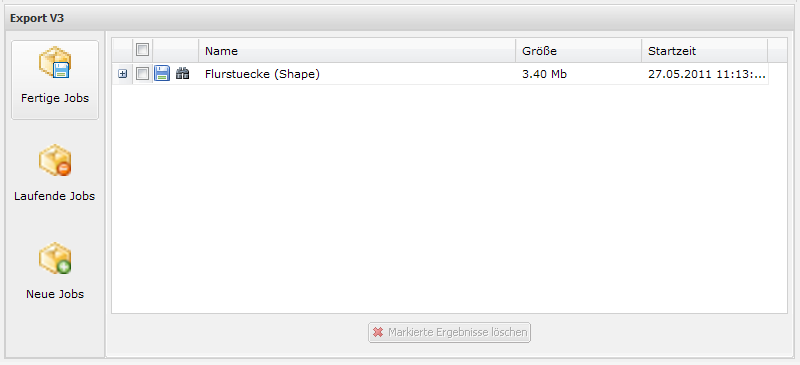This screenshot has width=800, height=365.
Task: Expand the Flurstuecke (Shape) row details
Action: (122, 74)
